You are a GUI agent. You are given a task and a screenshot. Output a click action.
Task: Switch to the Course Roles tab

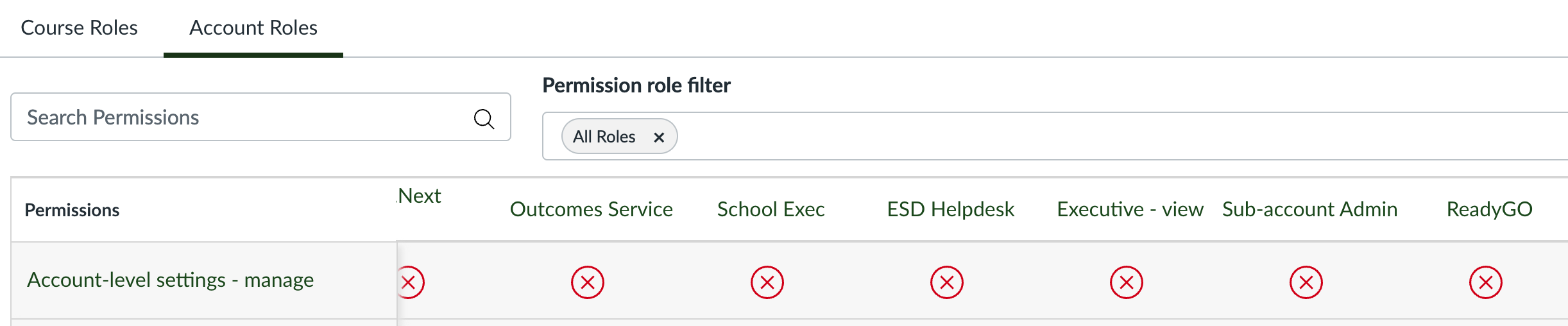coord(80,28)
